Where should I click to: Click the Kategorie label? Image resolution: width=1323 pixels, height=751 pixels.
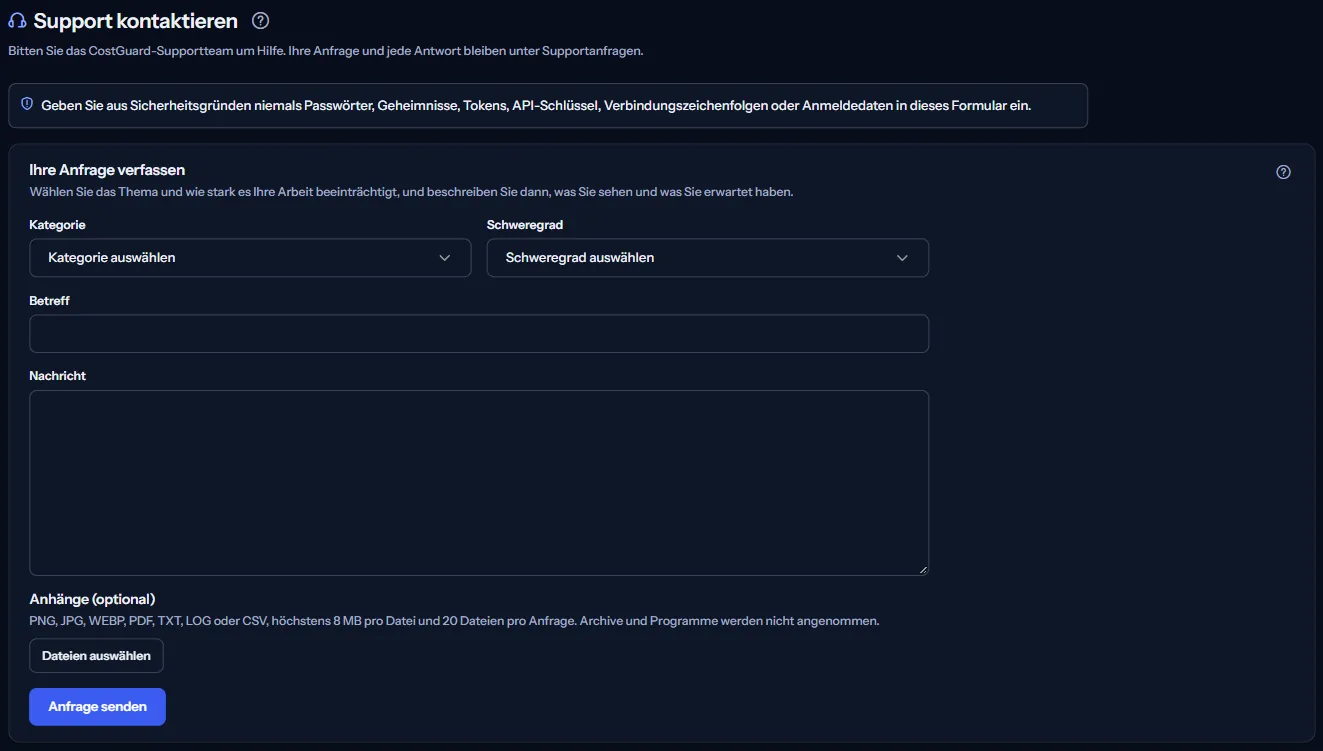coord(58,225)
